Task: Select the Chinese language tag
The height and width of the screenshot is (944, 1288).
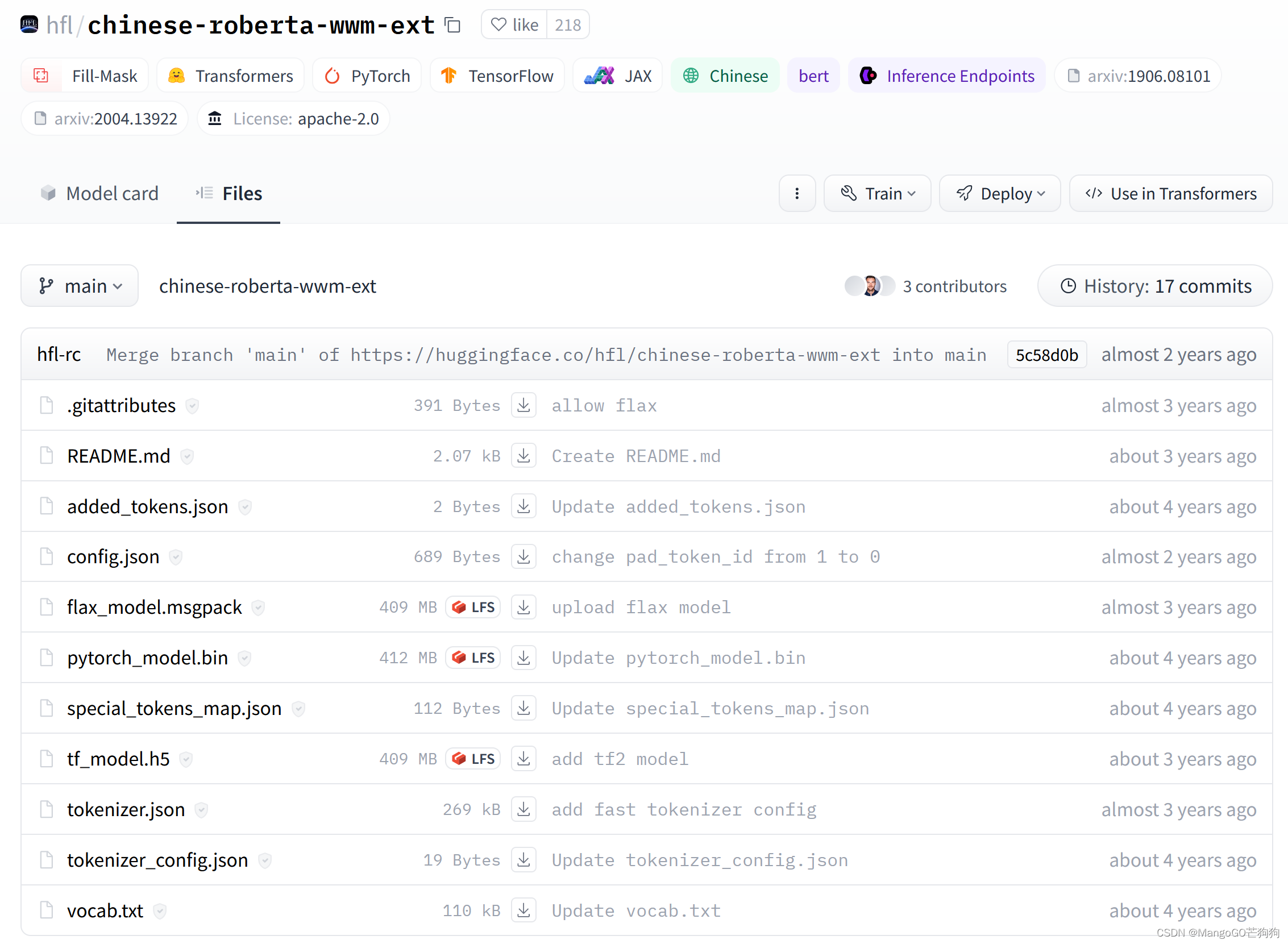Action: click(725, 76)
